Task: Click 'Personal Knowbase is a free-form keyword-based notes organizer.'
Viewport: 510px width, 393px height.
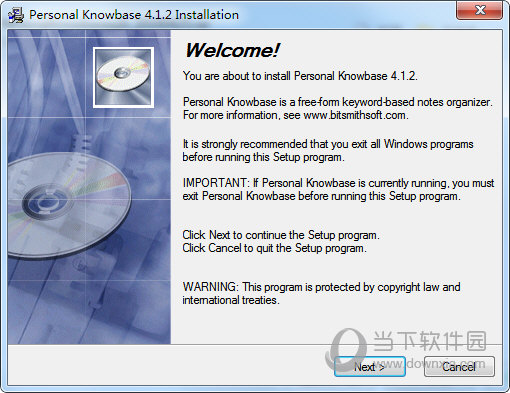Action: point(337,102)
